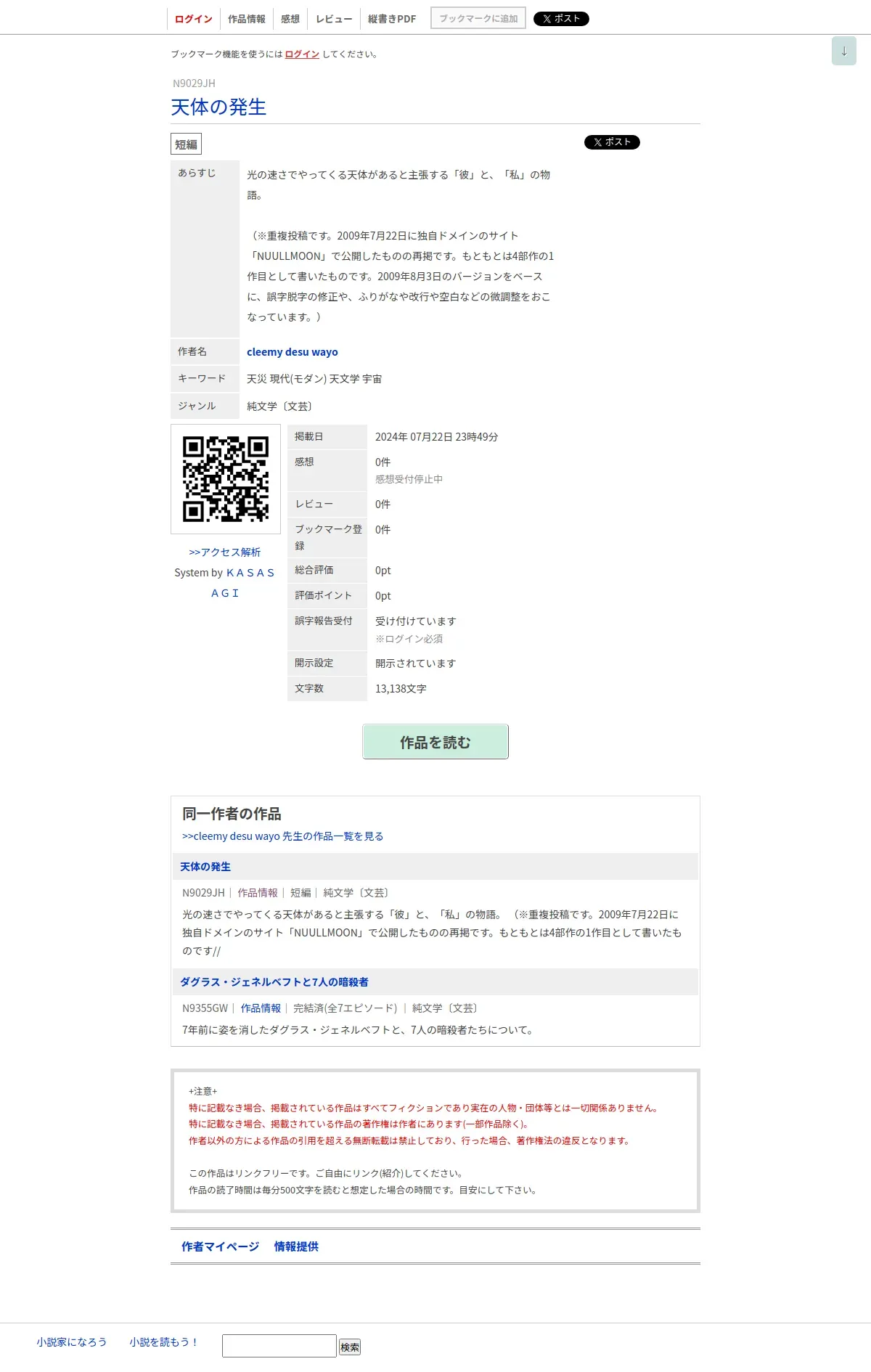
Task: Select the genre value 純文学〔文芸〕
Action: tap(281, 407)
